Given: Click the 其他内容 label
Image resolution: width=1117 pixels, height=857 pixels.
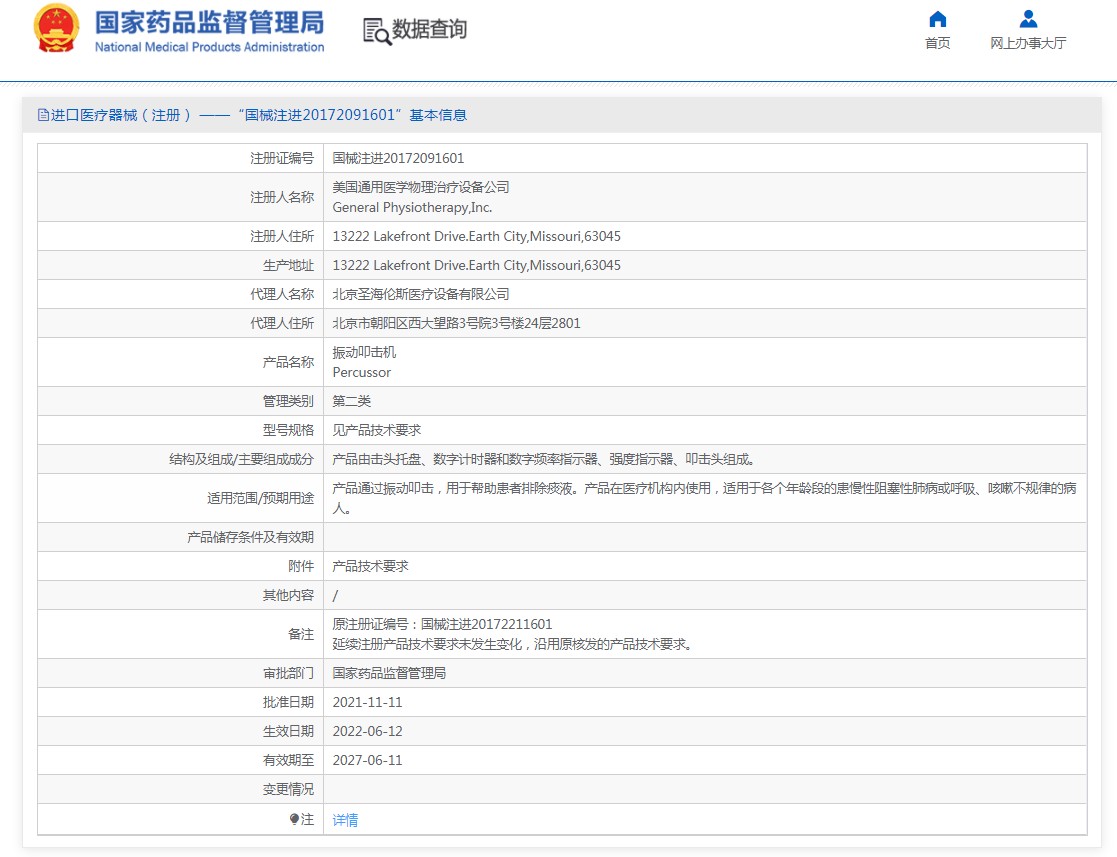Looking at the screenshot, I should 289,595.
